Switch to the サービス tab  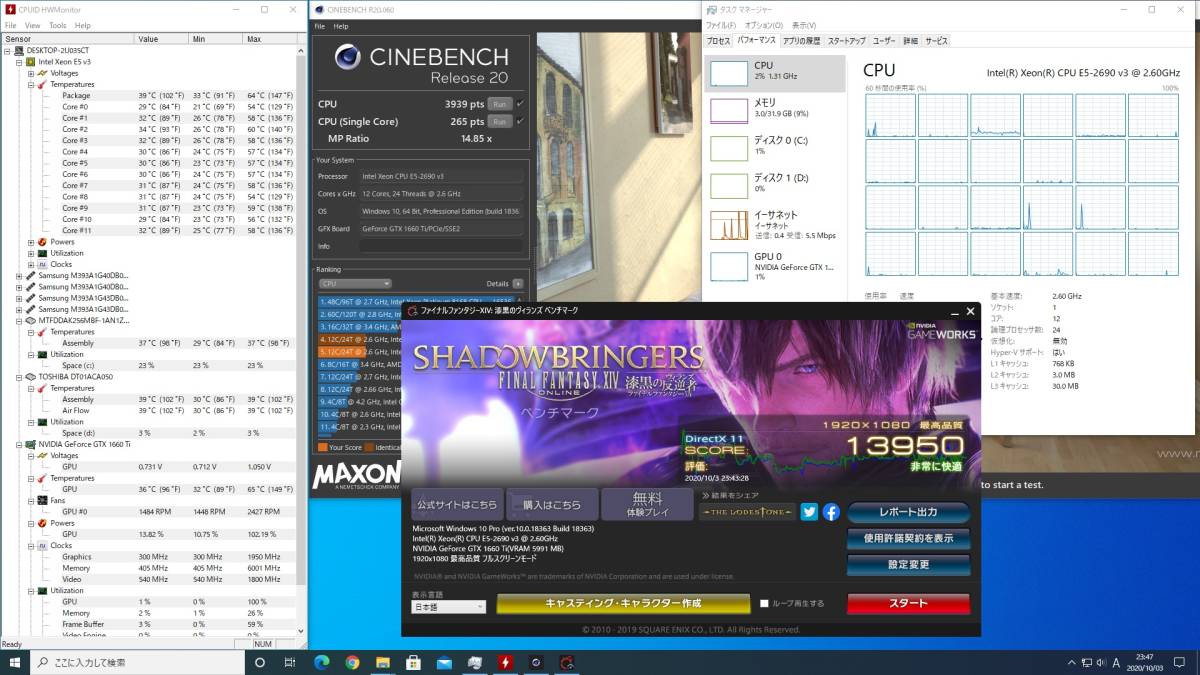point(936,41)
